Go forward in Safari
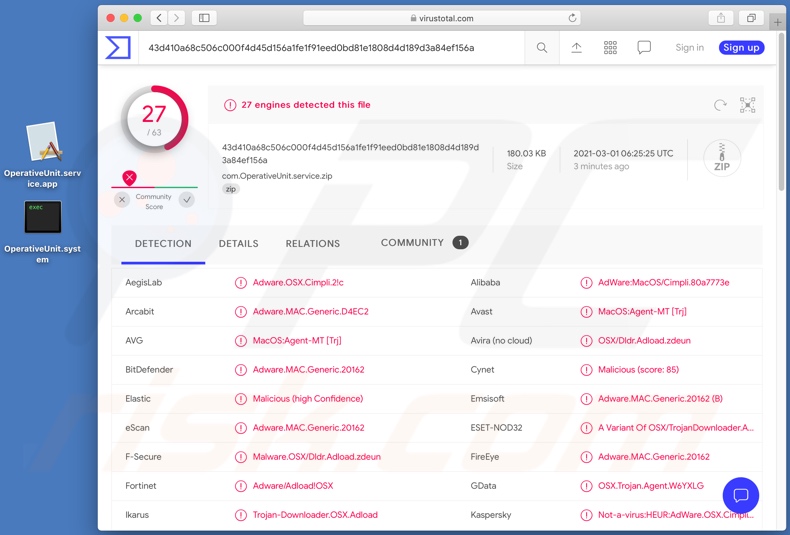 tap(176, 18)
